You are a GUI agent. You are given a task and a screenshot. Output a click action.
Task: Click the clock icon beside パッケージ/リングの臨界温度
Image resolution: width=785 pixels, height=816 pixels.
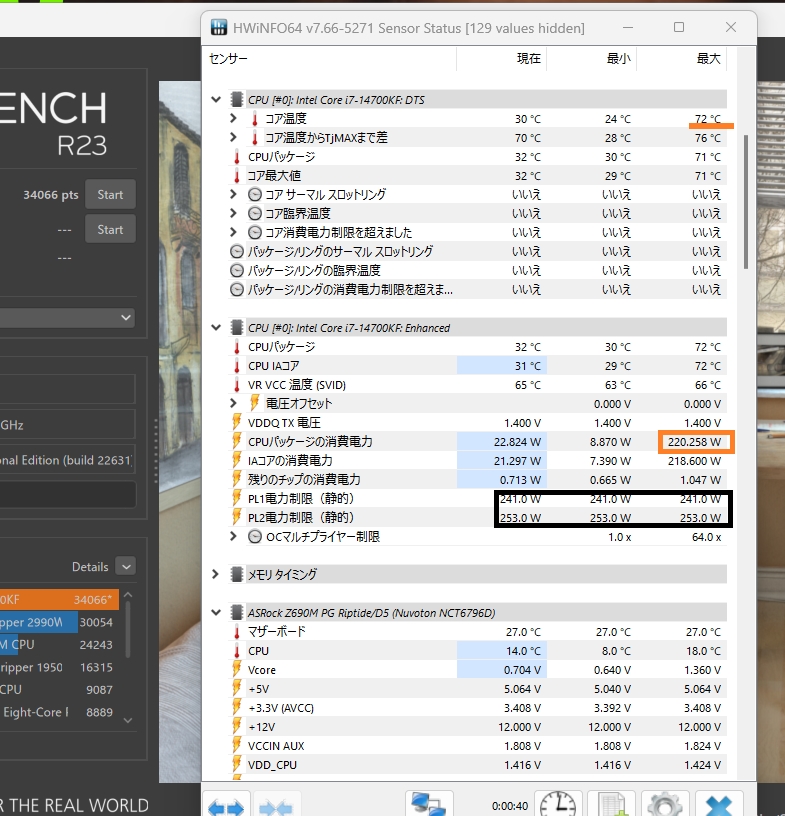[237, 271]
